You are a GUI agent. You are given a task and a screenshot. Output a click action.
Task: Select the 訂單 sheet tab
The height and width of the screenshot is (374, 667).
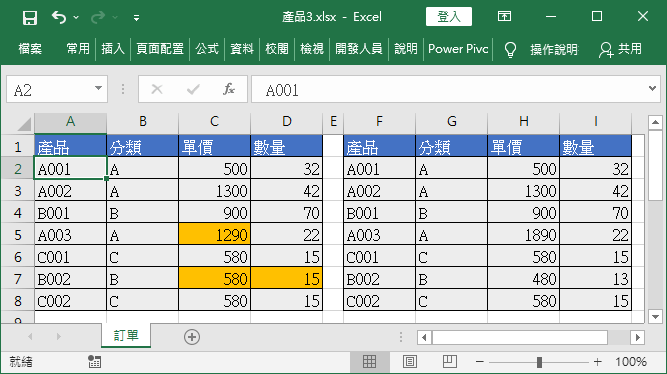[x=126, y=335]
